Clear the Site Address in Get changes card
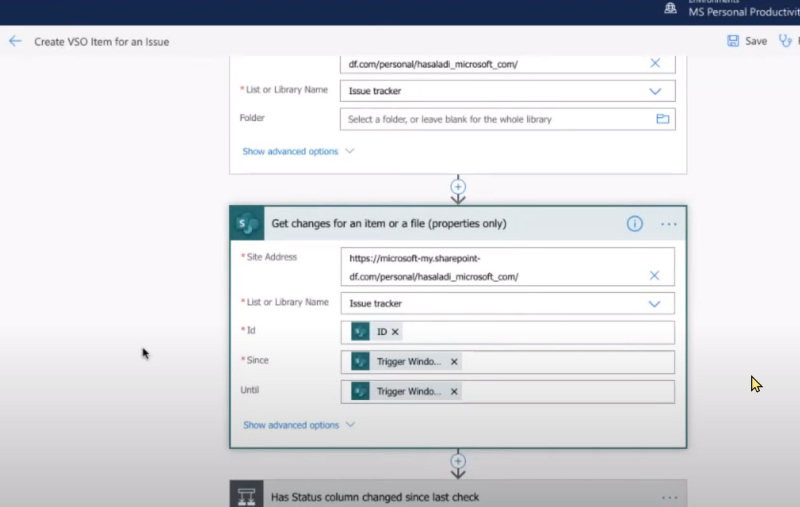The image size is (800, 507). [x=654, y=275]
